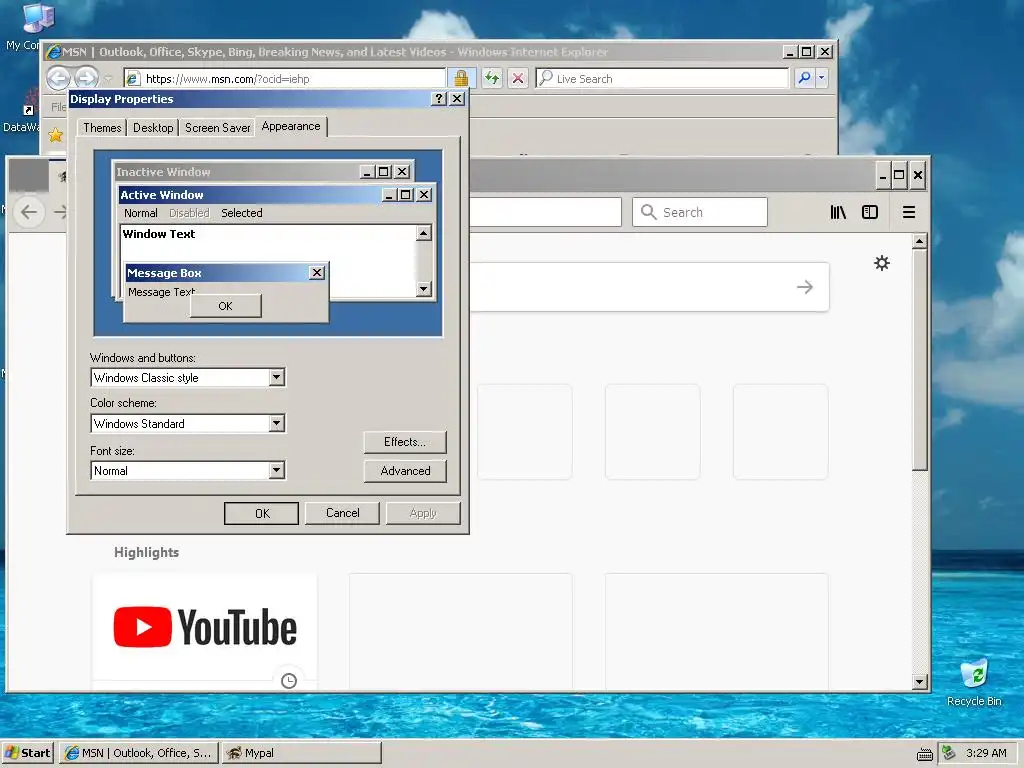Click the go arrow in Mypal page search box
Viewport: 1024px width, 768px height.
click(x=805, y=287)
